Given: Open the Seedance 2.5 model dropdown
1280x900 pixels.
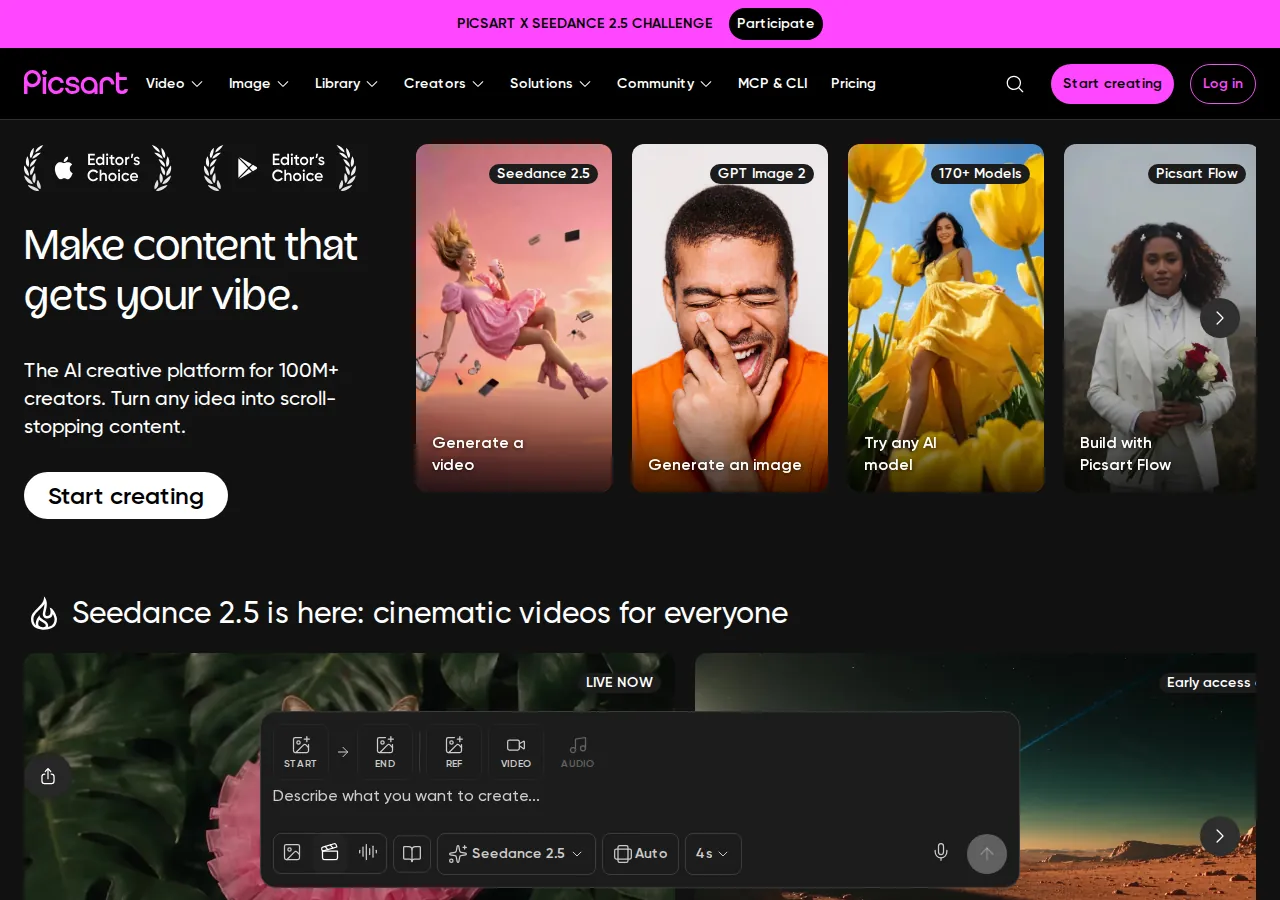Looking at the screenshot, I should click(516, 854).
